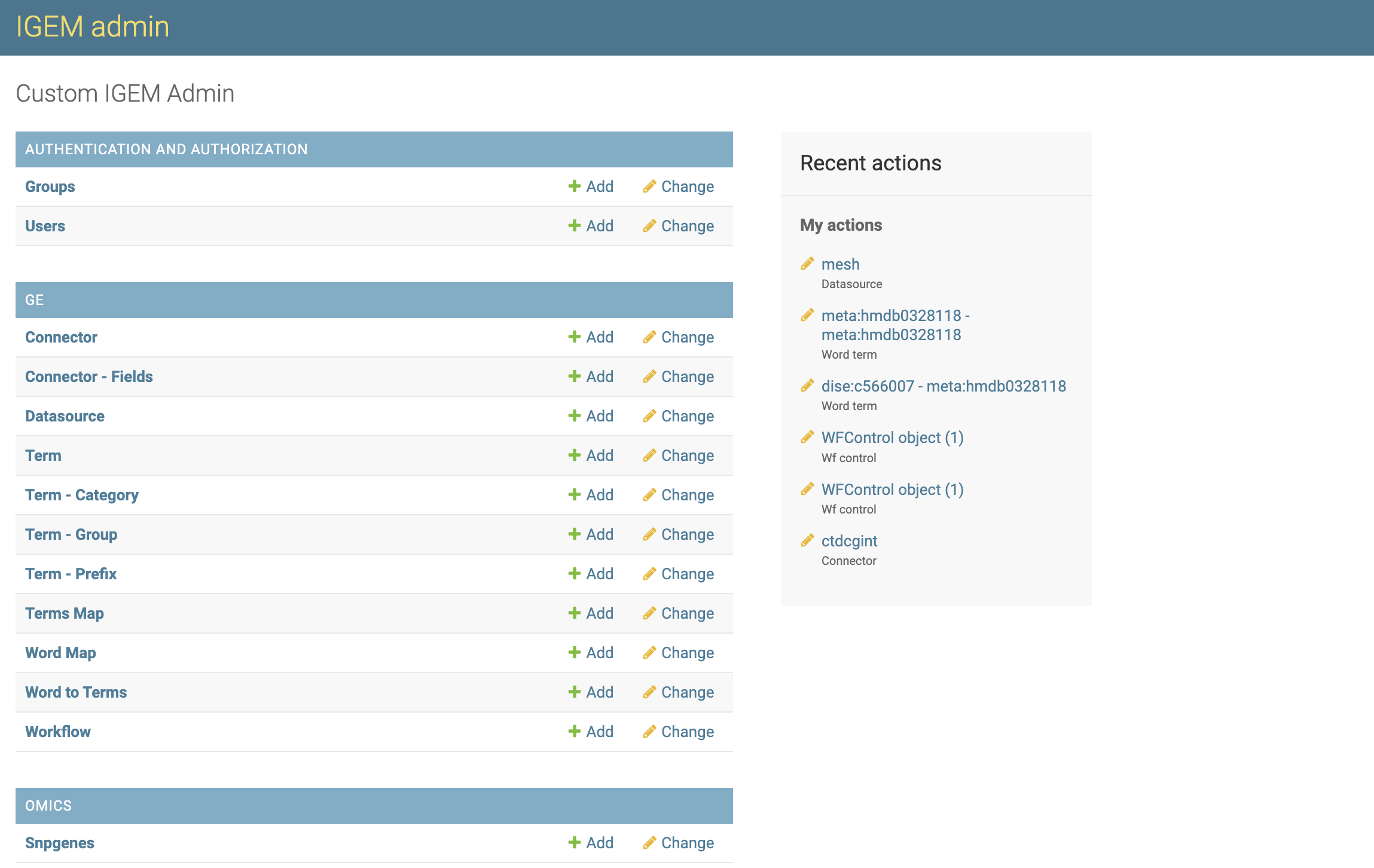Open the first WFControl object (1) link
This screenshot has height=868, width=1374.
click(893, 438)
